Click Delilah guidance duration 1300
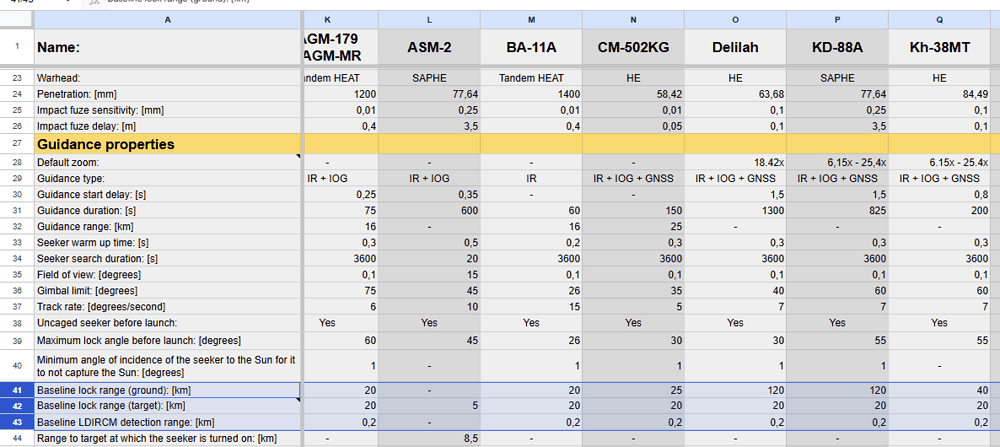Screen dimensions: 1000x447 coord(735,210)
